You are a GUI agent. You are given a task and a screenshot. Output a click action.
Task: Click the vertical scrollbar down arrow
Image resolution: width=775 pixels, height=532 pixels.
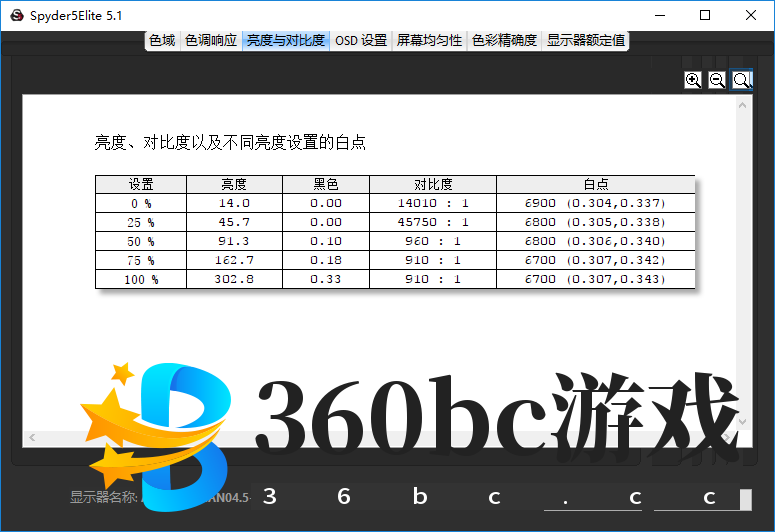pos(743,422)
